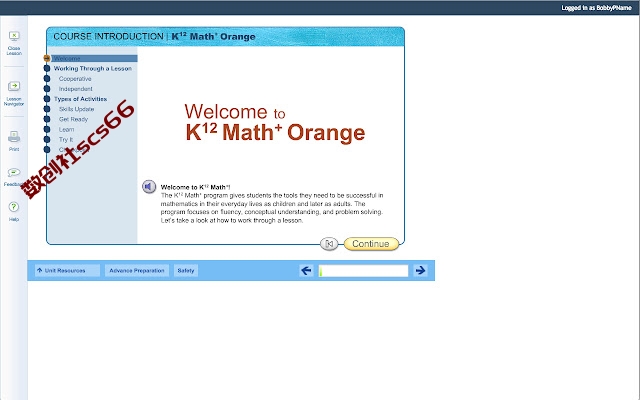Expand Unit Resources
640x400 pixels.
click(67, 271)
